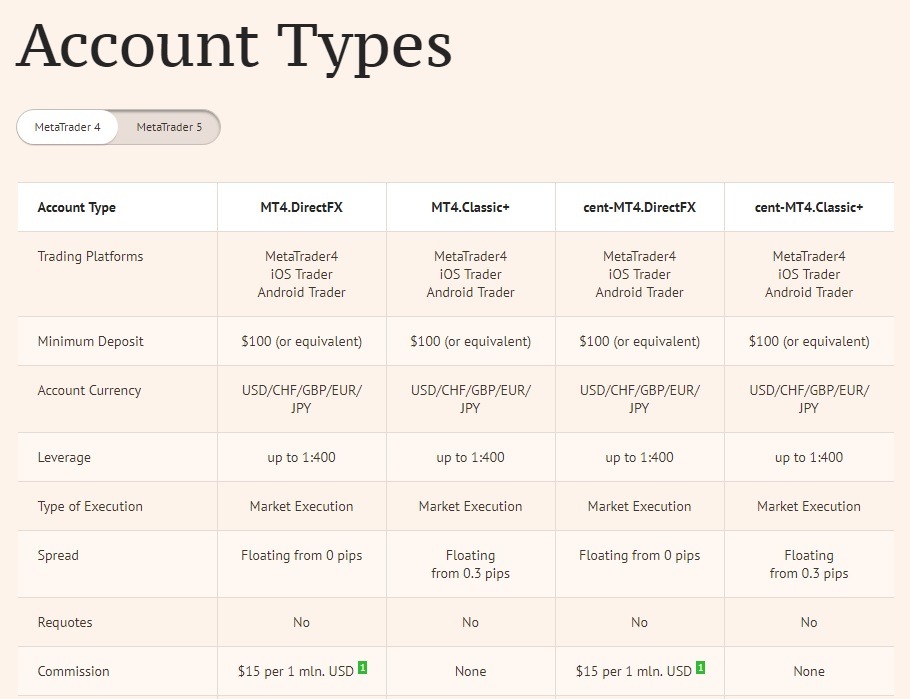Click Spread value for MT4.DirectFX
Screen dimensions: 910x699
tap(302, 556)
